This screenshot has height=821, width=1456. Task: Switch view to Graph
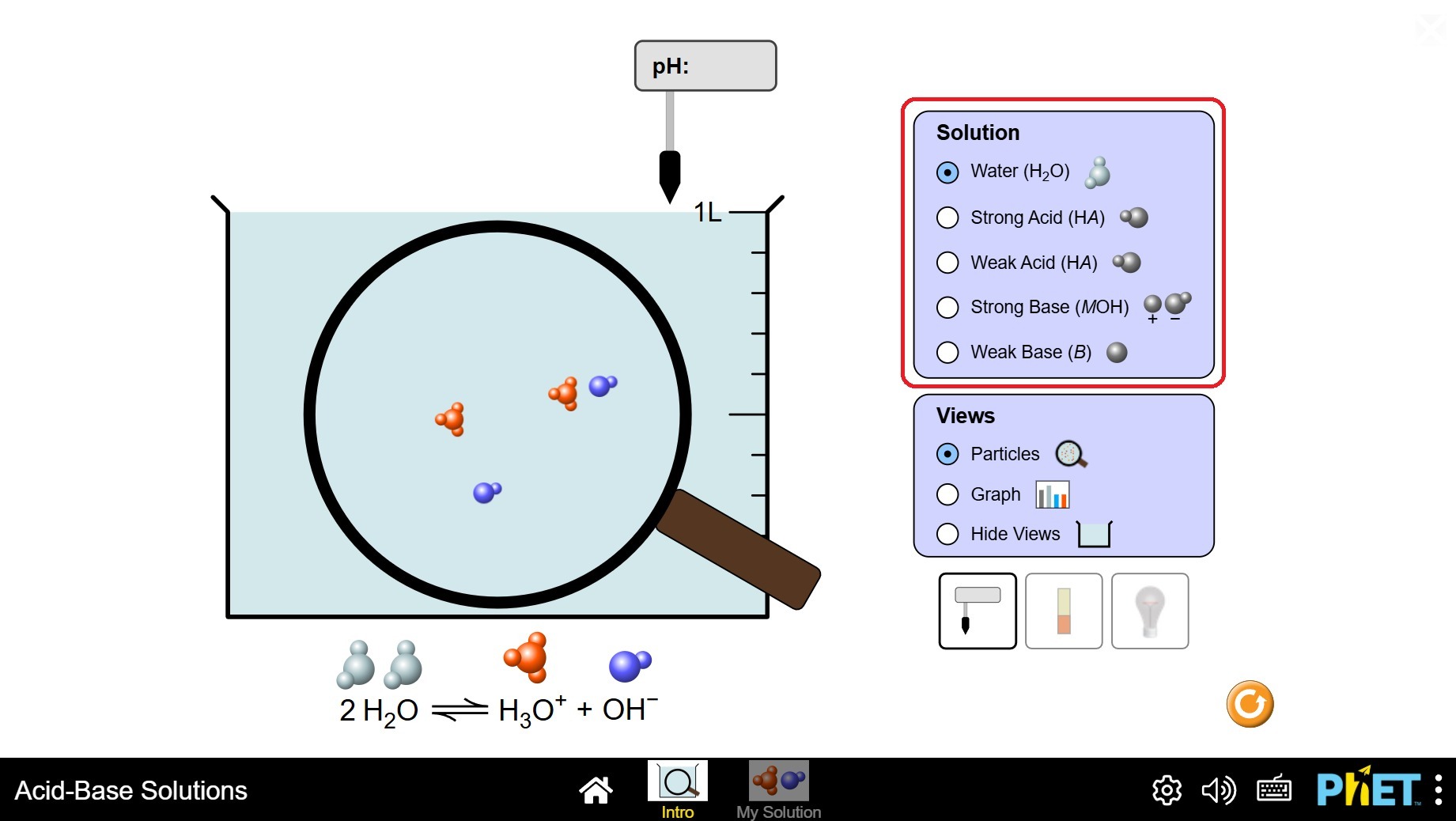point(1003,494)
